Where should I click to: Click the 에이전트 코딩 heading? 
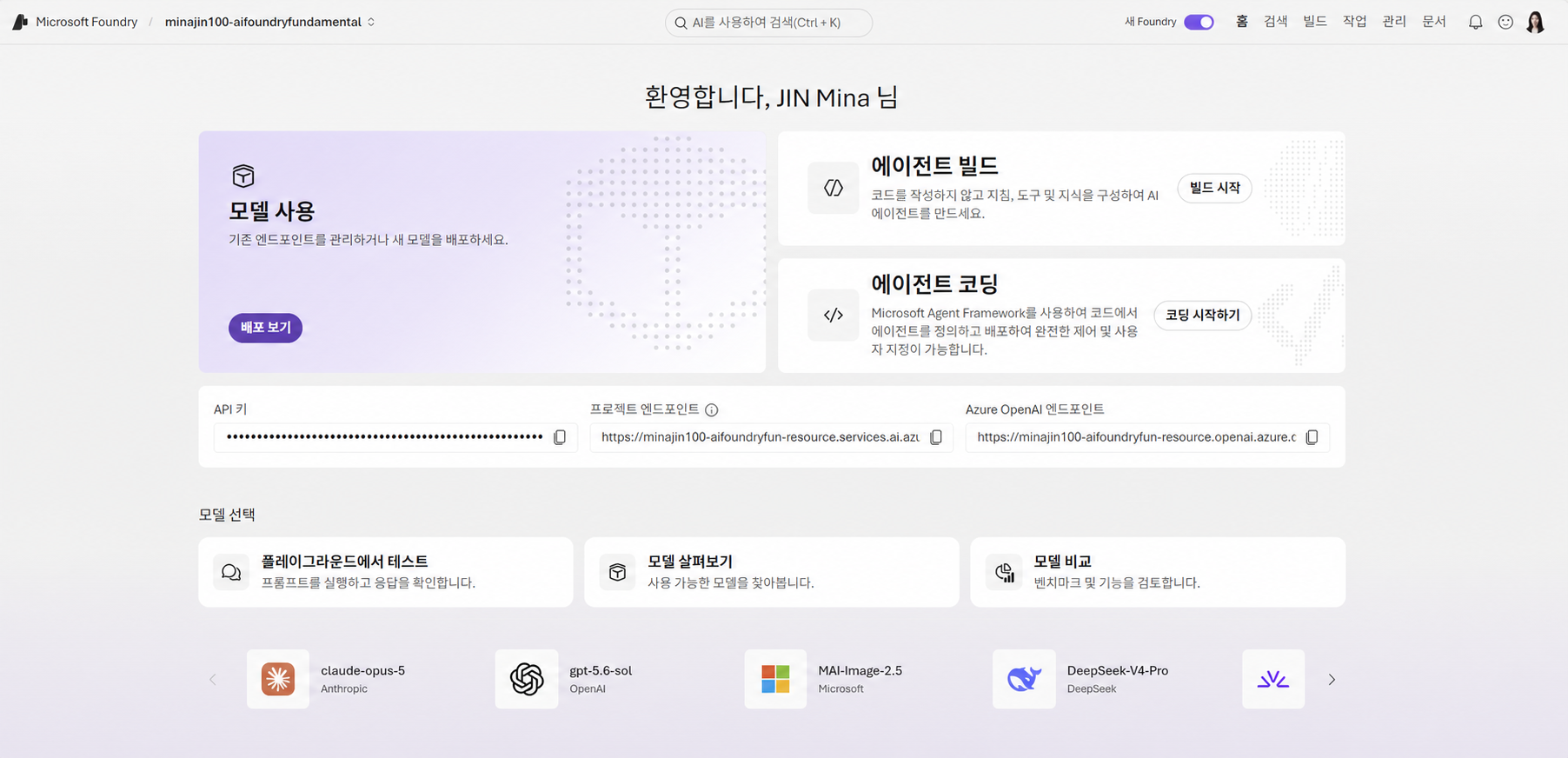point(935,283)
